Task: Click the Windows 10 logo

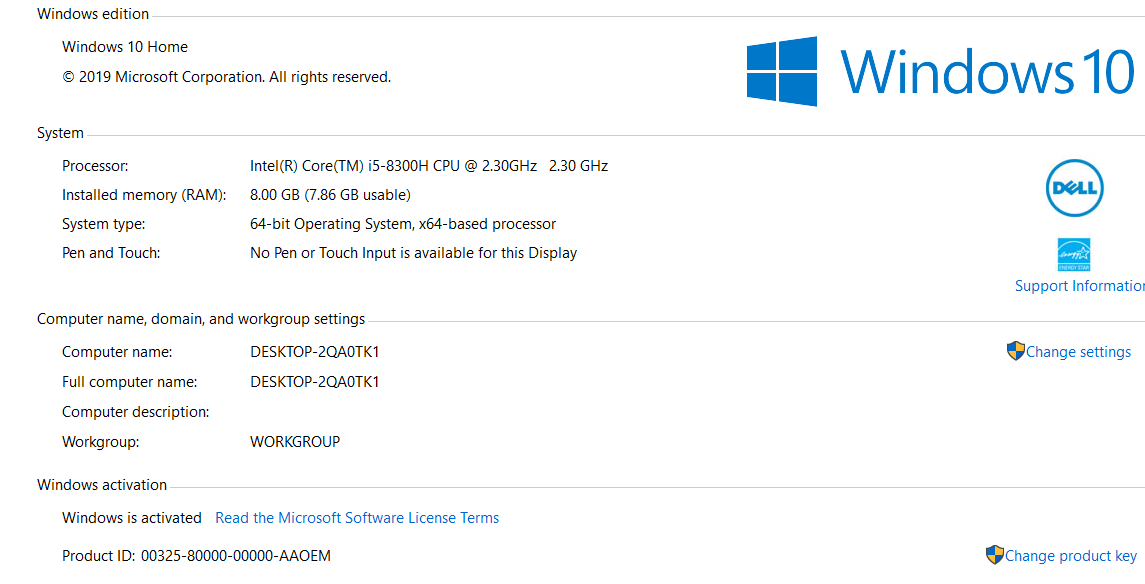Action: coord(940,72)
